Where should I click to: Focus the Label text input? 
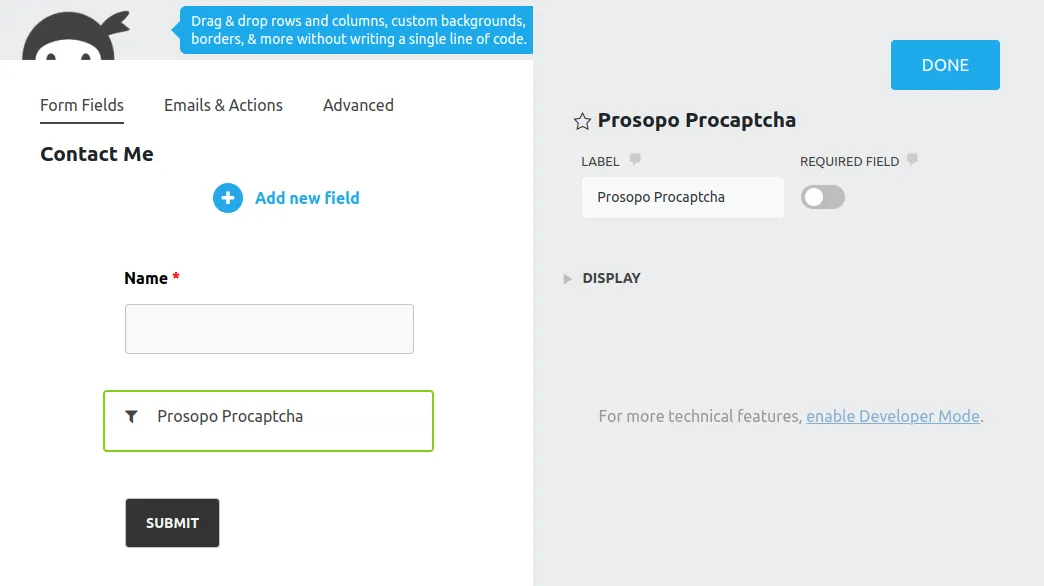[x=682, y=197]
